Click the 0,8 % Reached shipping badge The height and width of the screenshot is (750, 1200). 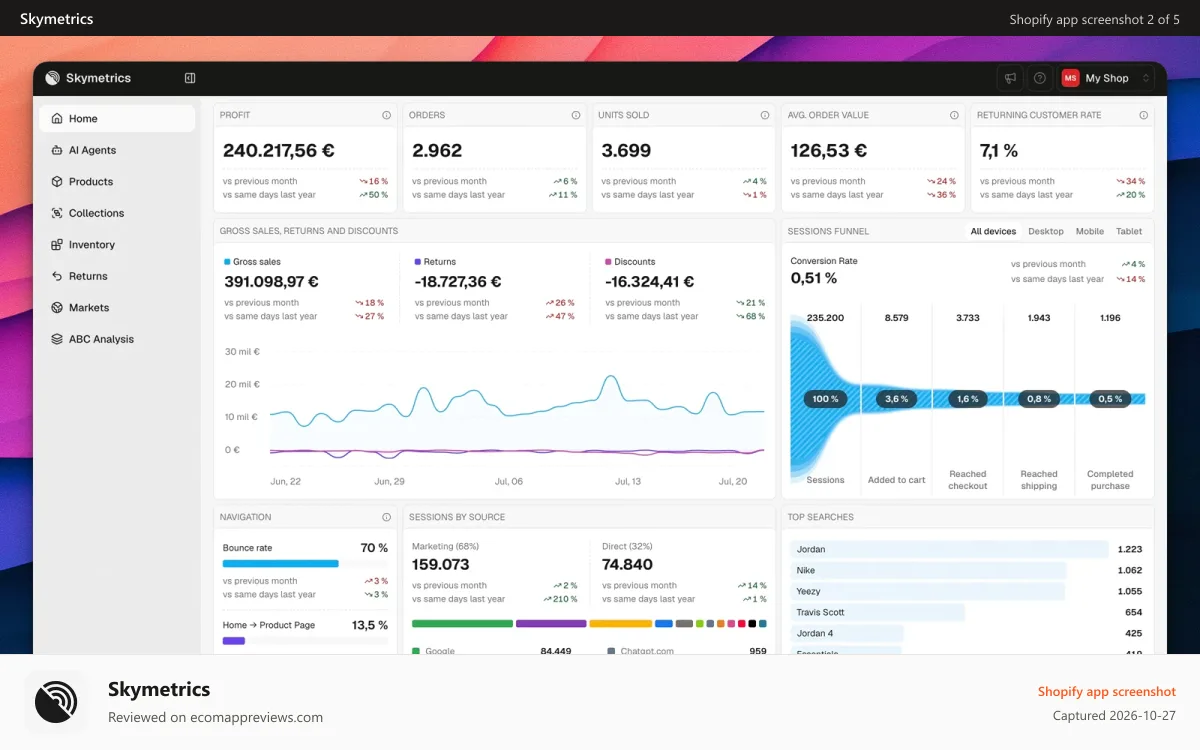click(x=1039, y=398)
